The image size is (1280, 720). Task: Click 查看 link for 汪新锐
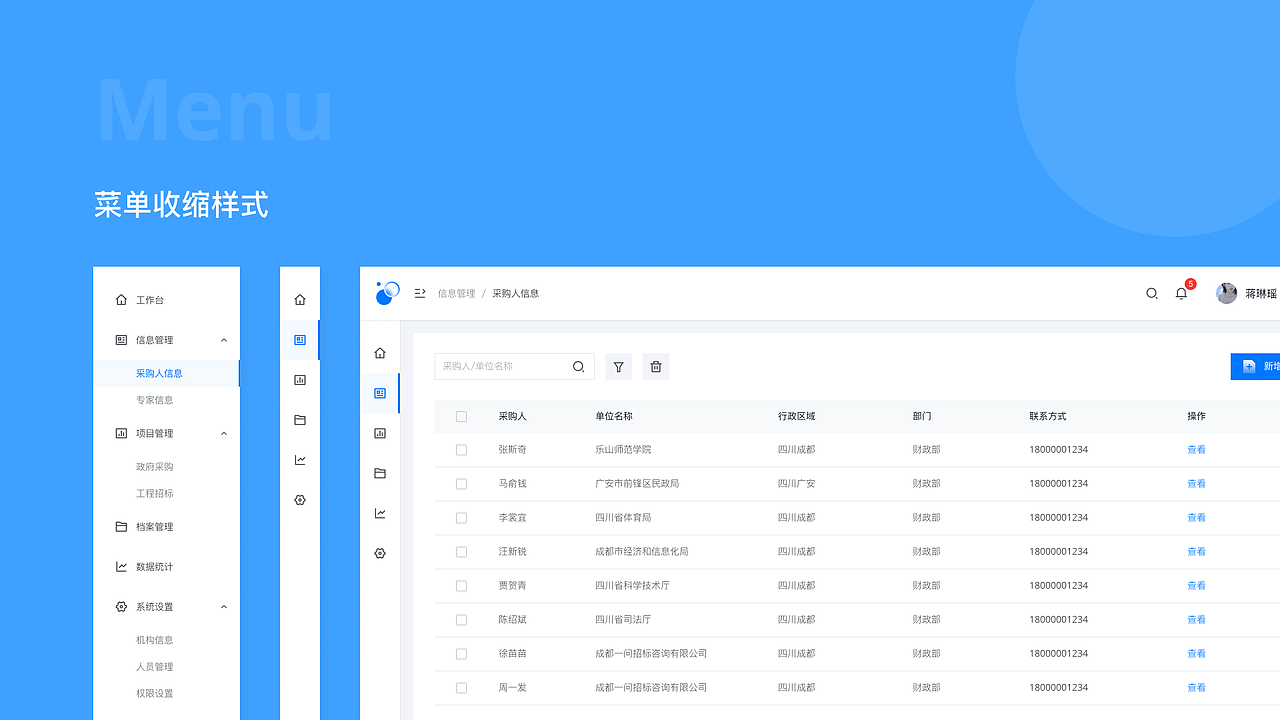pyautogui.click(x=1196, y=552)
